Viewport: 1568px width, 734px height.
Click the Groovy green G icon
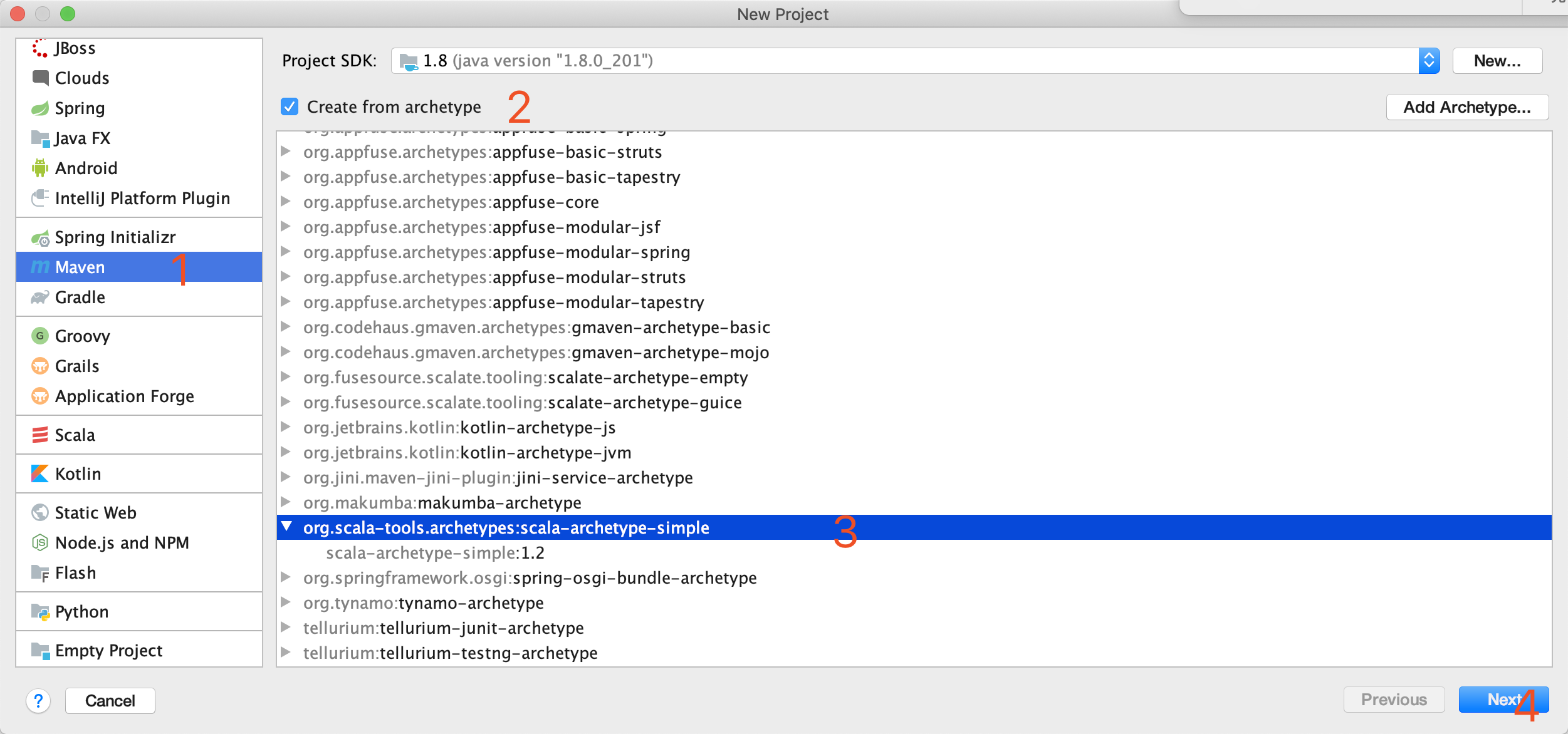40,336
